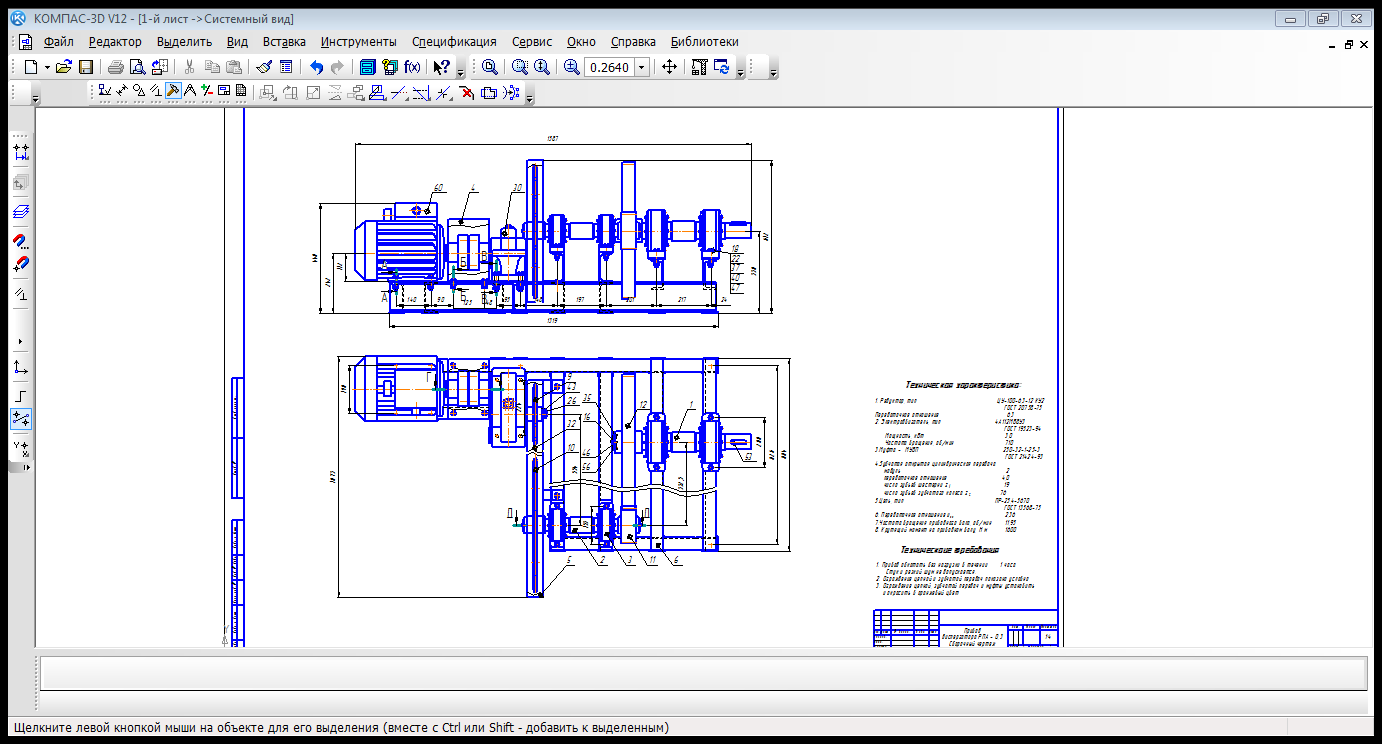Open the Инструменты menu

[359, 42]
